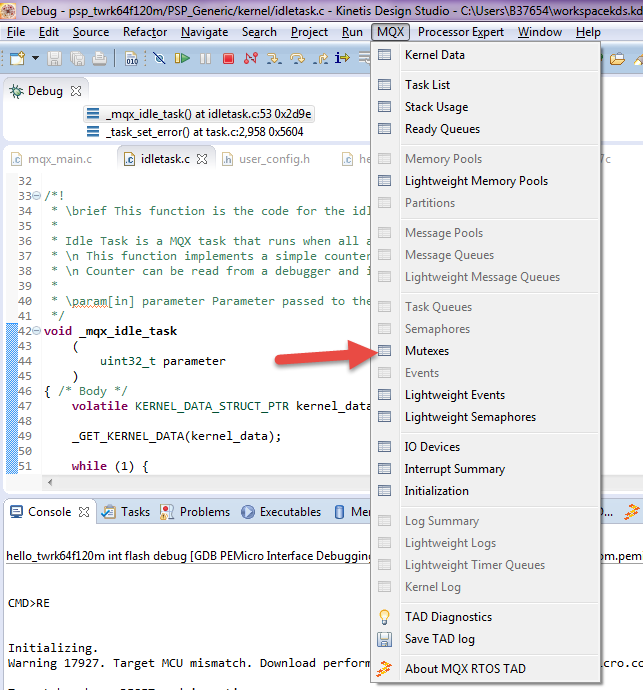The height and width of the screenshot is (690, 643).
Task: Click the Disconnect debug icon
Action: pyautogui.click(x=251, y=58)
